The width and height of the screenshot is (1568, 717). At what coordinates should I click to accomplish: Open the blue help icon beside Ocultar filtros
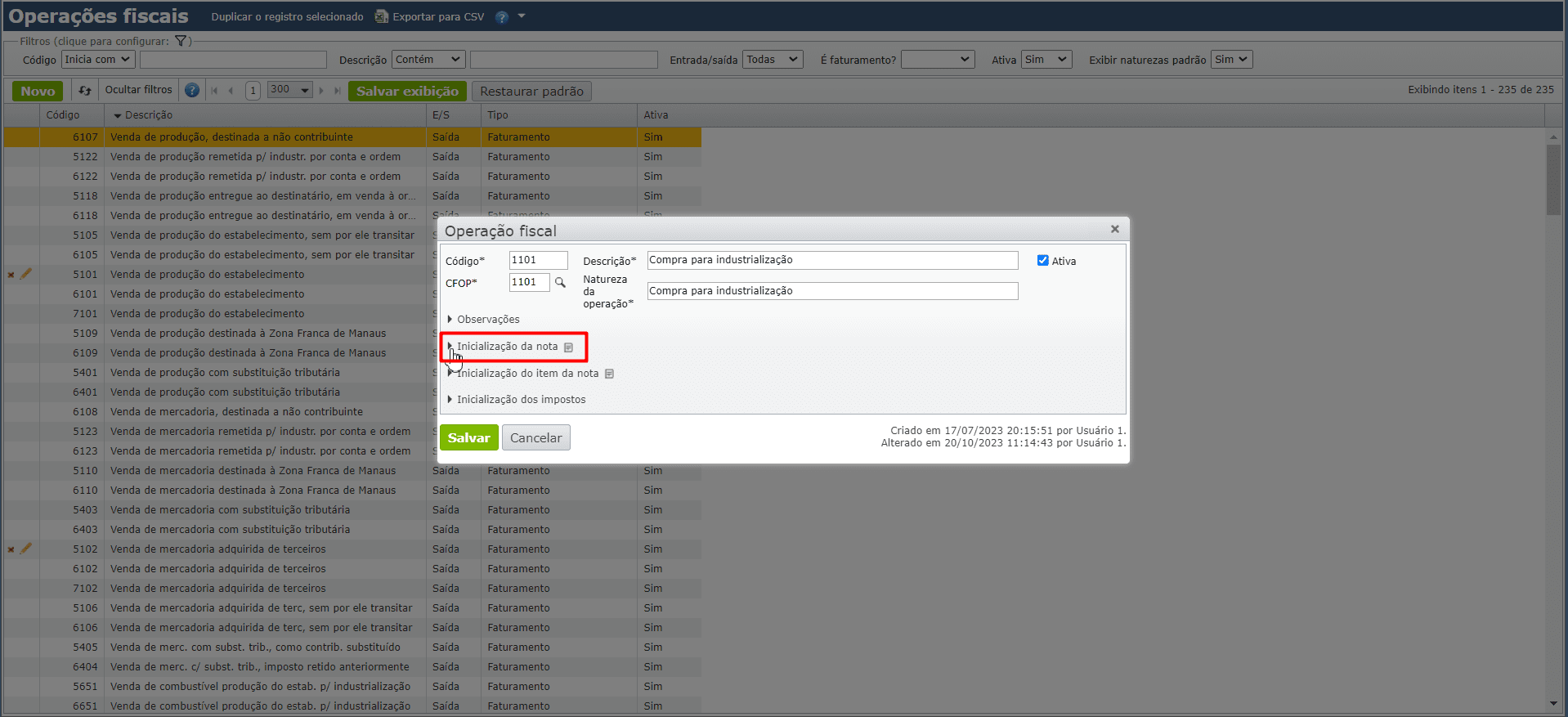(x=192, y=91)
